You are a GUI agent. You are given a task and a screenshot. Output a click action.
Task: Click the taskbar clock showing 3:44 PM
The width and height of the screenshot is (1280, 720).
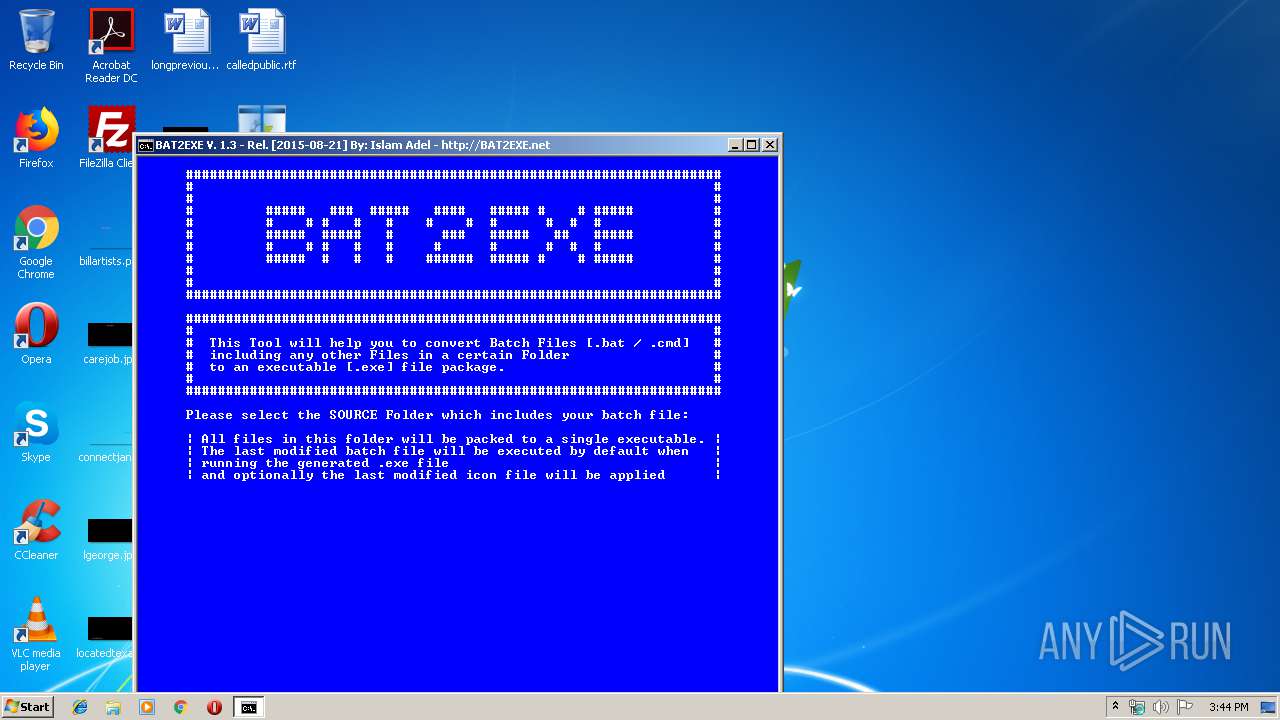1228,707
